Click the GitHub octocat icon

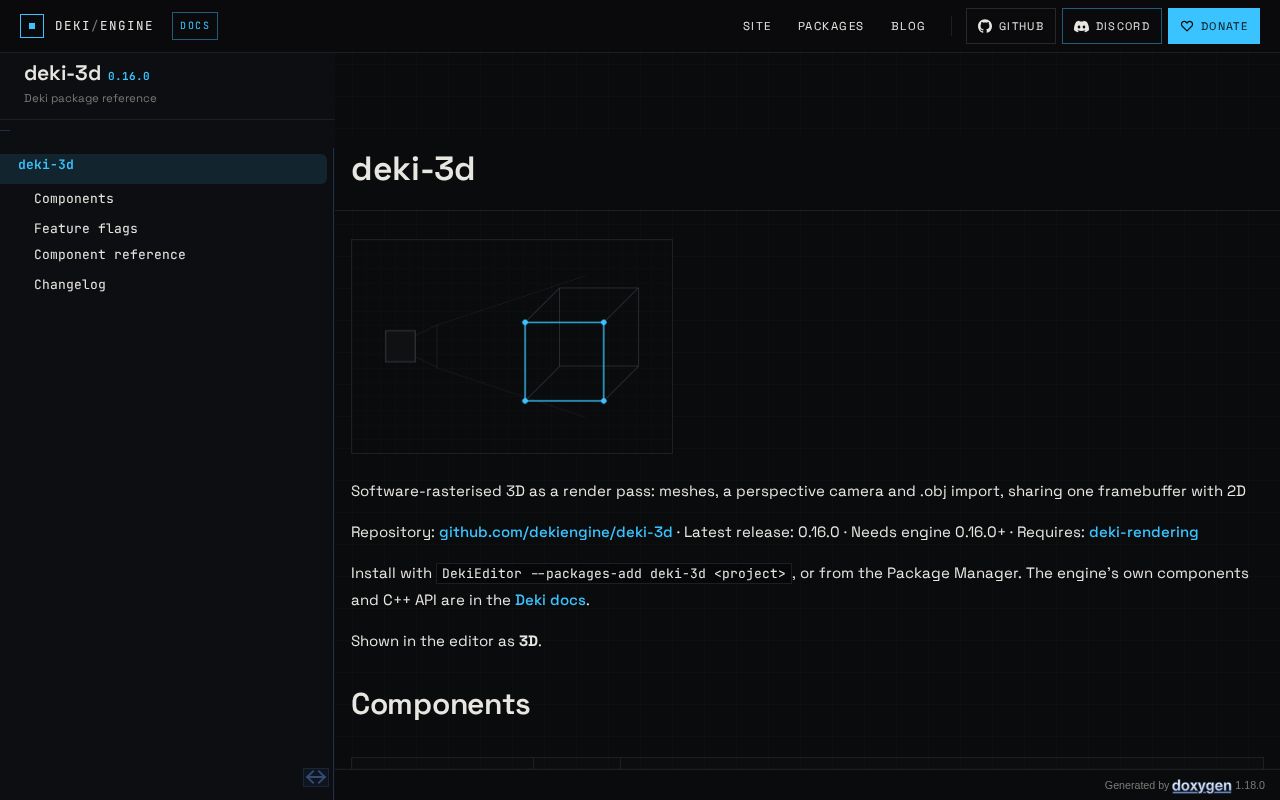[x=985, y=26]
